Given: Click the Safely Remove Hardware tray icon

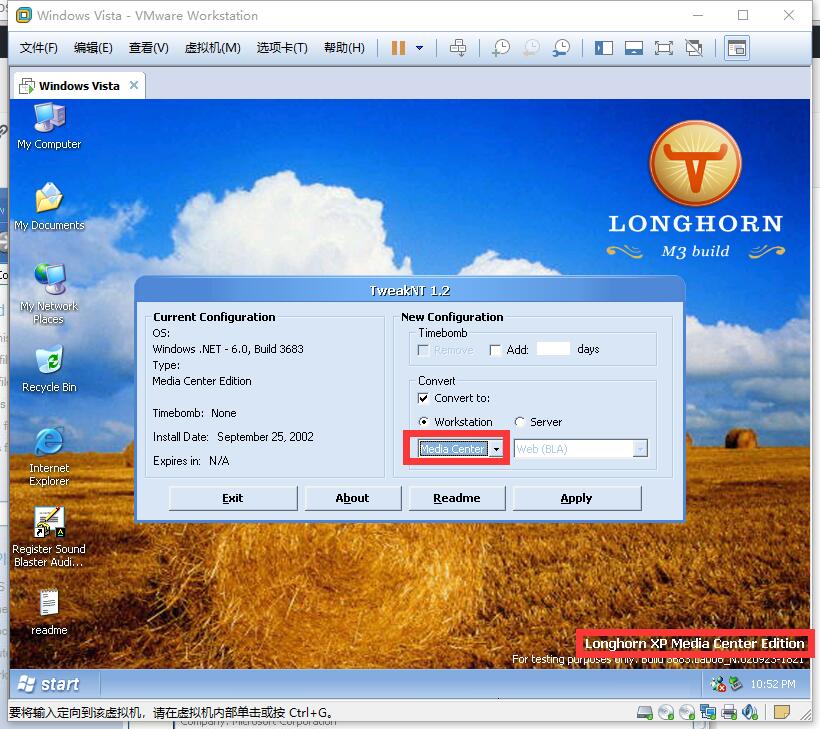Looking at the screenshot, I should coord(735,684).
